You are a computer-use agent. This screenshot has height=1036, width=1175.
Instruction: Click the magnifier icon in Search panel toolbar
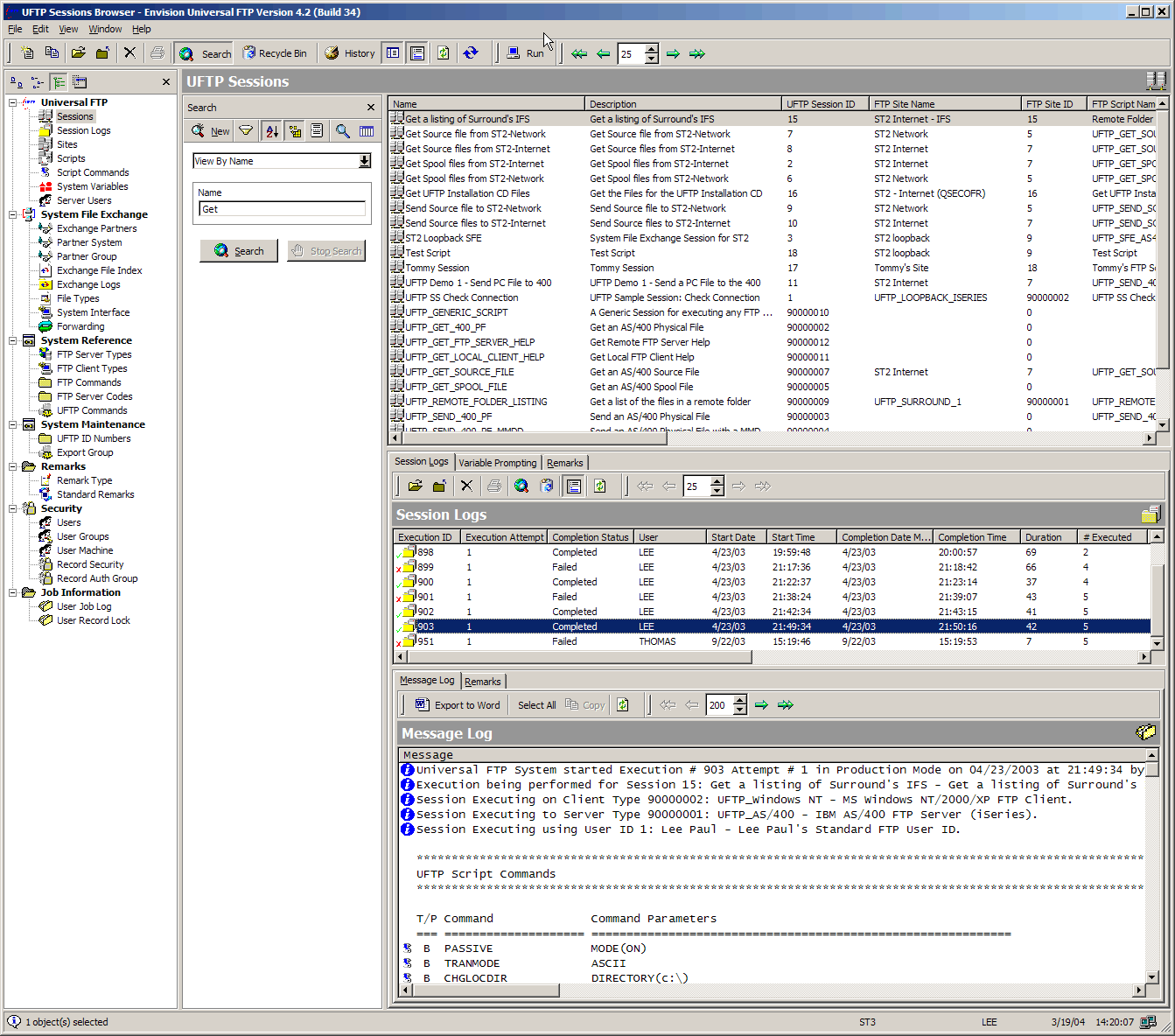pos(342,131)
